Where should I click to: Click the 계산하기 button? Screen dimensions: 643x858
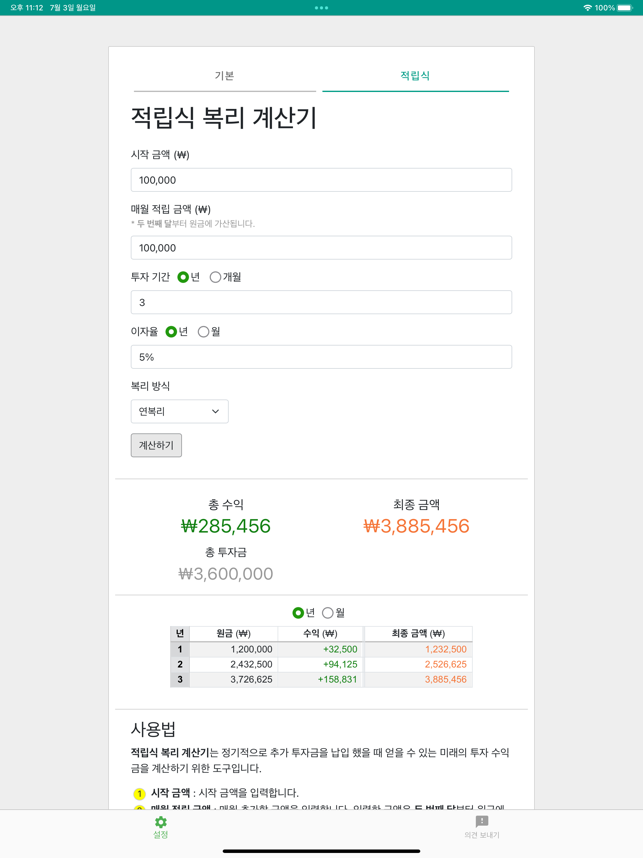[156, 445]
